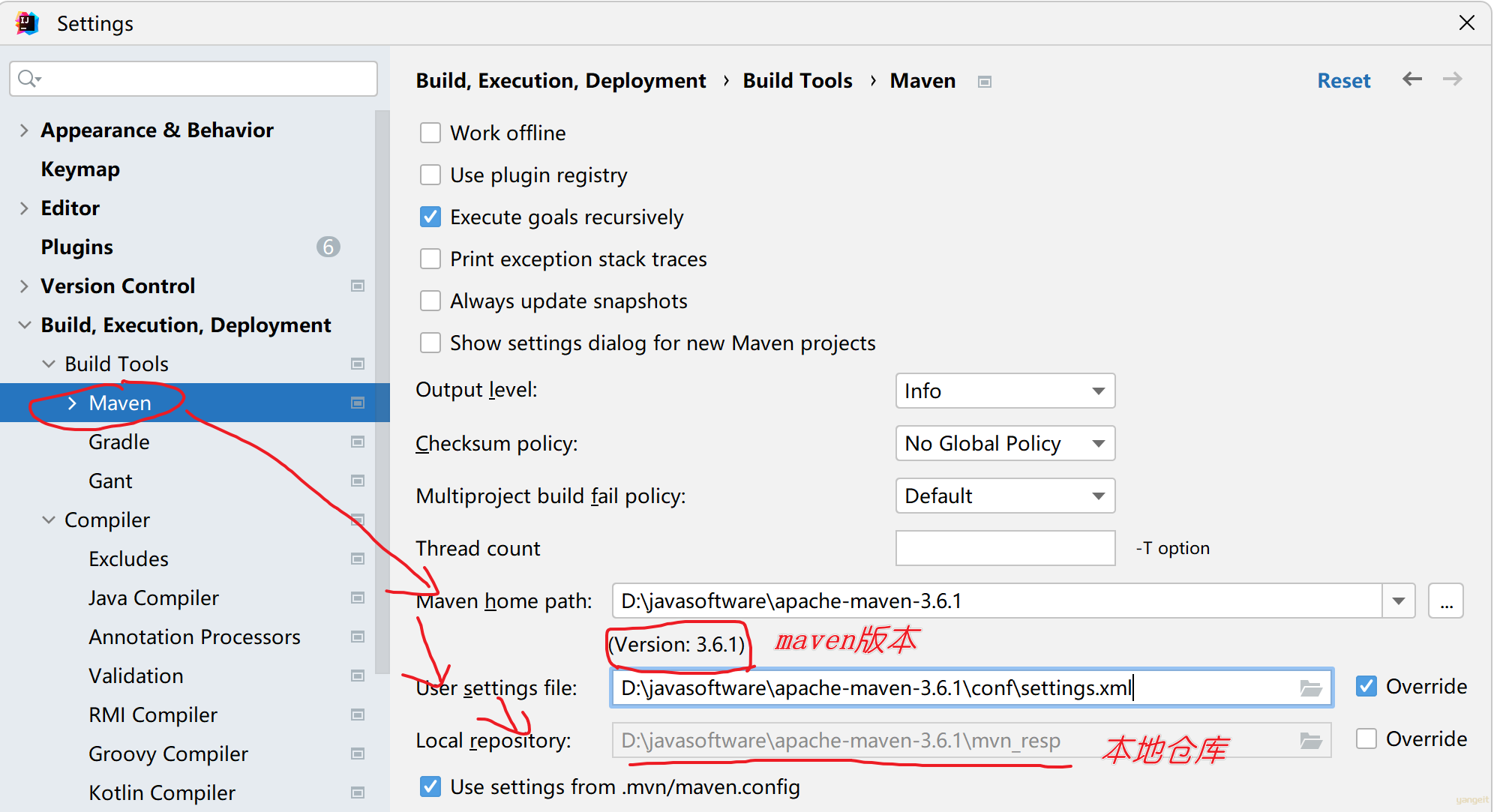Click the Thread count input field
Screen dimensions: 1497x812
click(x=1005, y=548)
